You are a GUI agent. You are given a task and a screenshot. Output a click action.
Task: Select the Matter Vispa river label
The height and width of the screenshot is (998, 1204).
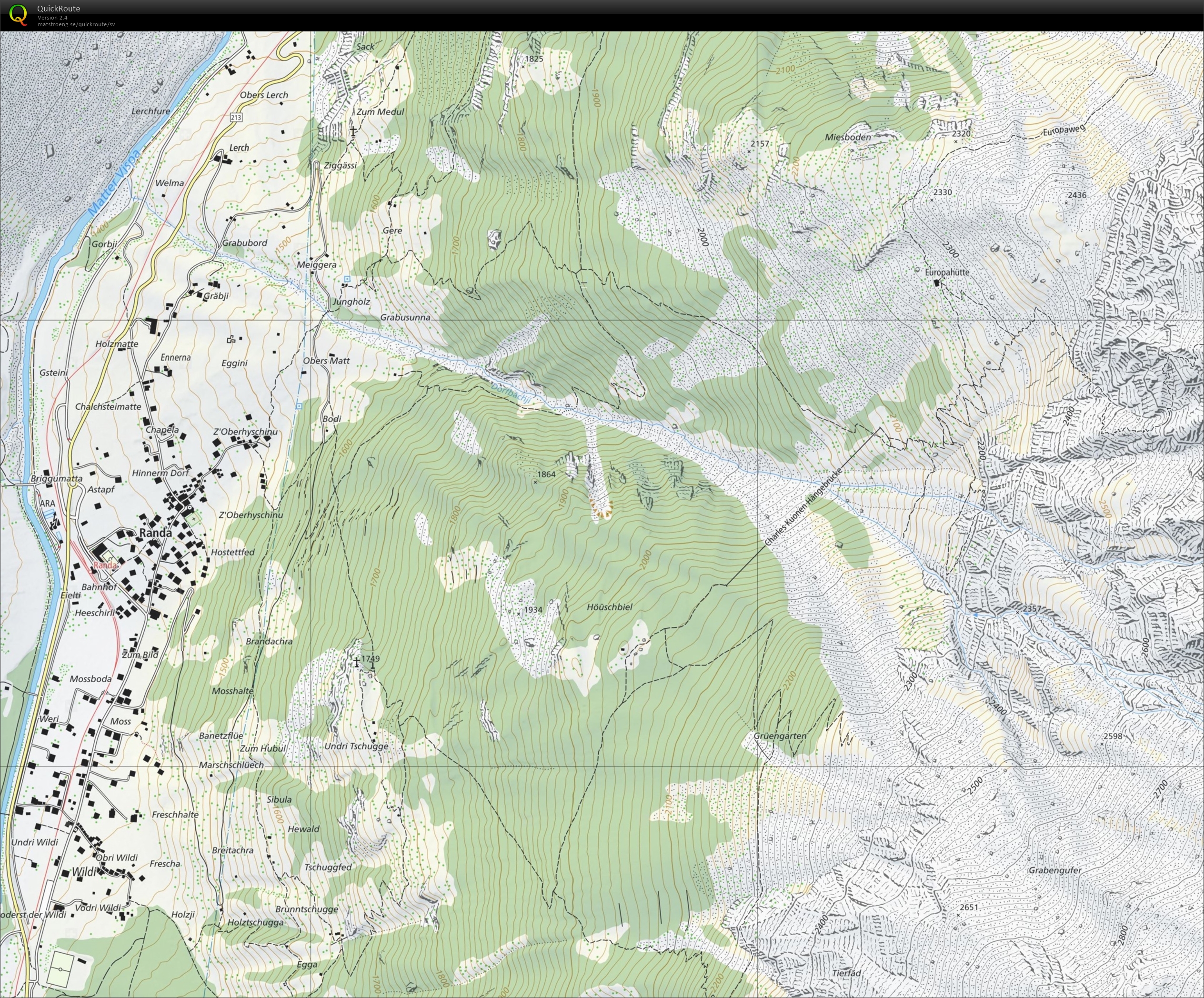coord(114,183)
